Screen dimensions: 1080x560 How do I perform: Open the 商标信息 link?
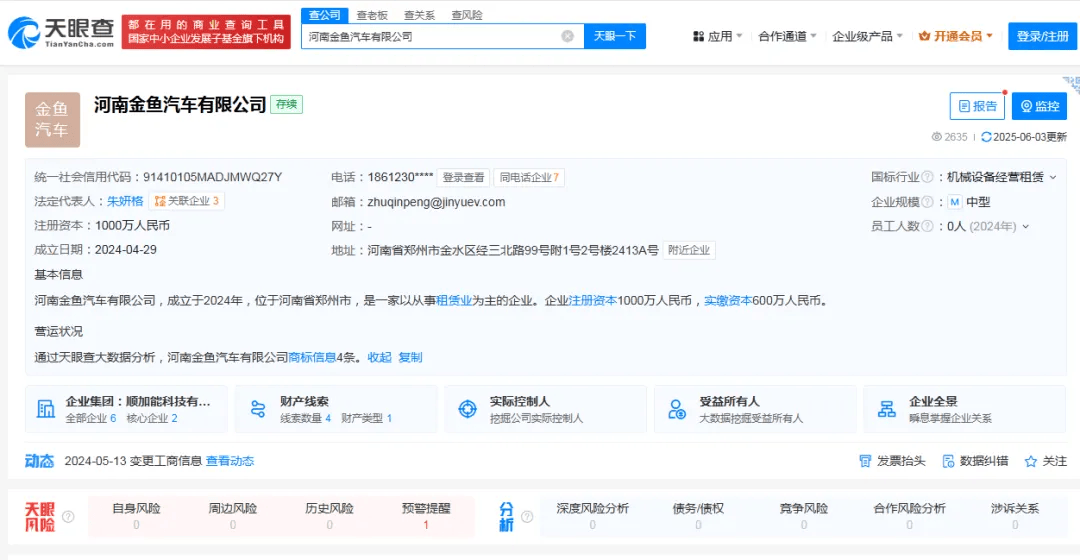click(x=312, y=357)
